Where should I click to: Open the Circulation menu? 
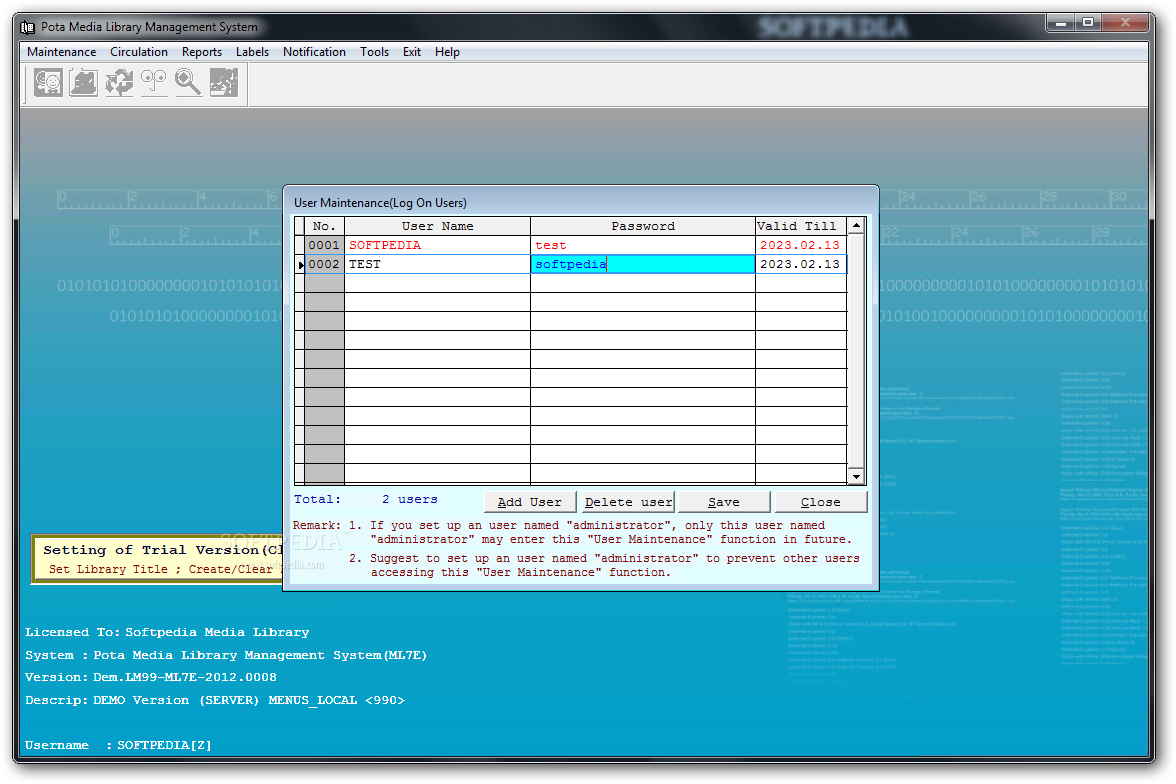[x=139, y=52]
